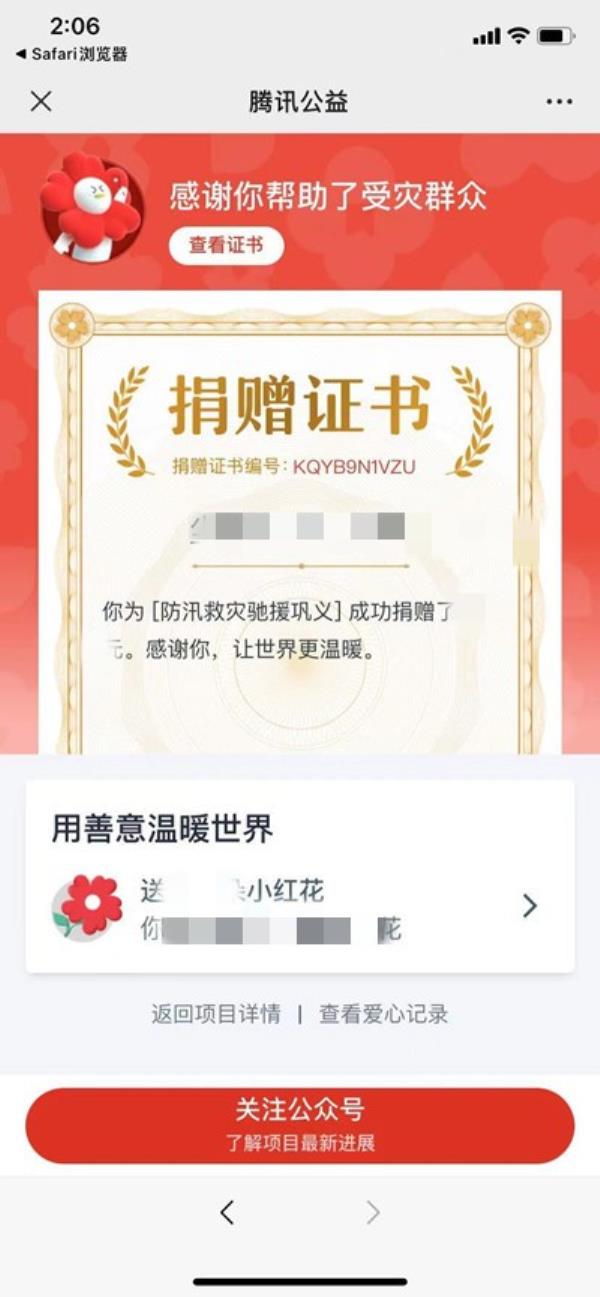Tap the Wi-Fi status icon
The image size is (600, 1297).
pos(517,36)
